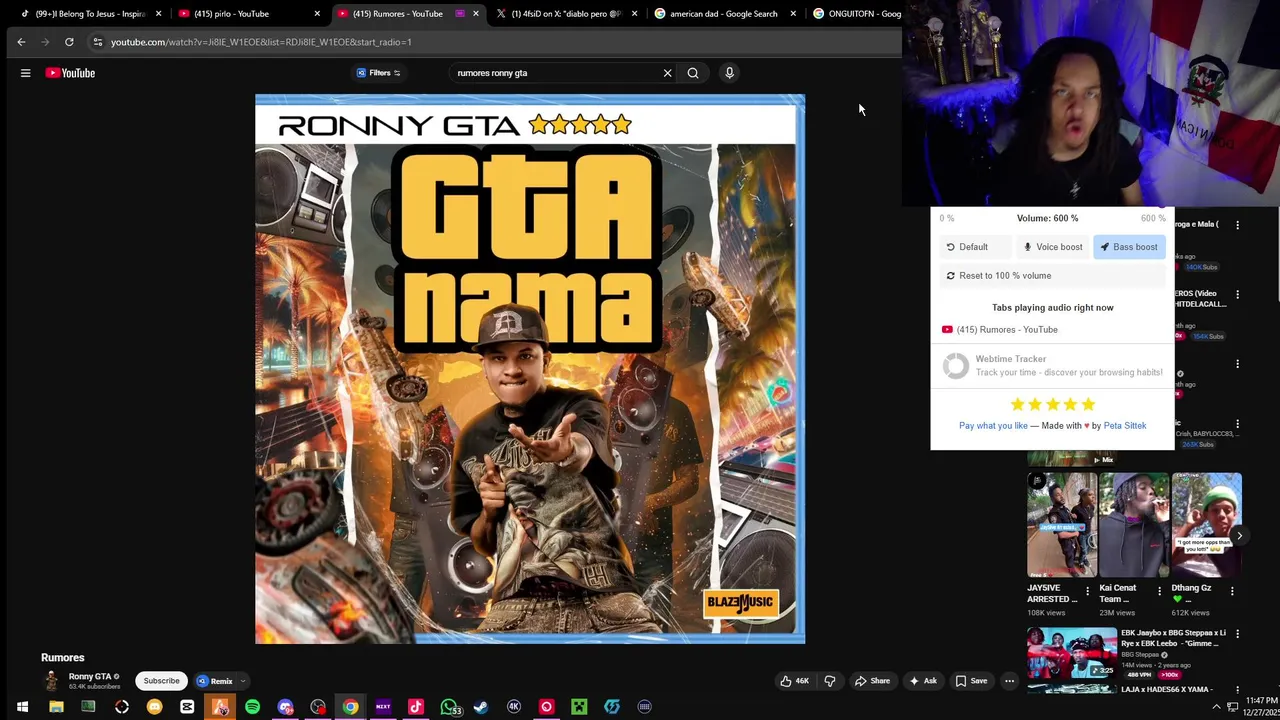This screenshot has height=720, width=1280.
Task: Click the magnifier search icon
Action: tap(693, 73)
